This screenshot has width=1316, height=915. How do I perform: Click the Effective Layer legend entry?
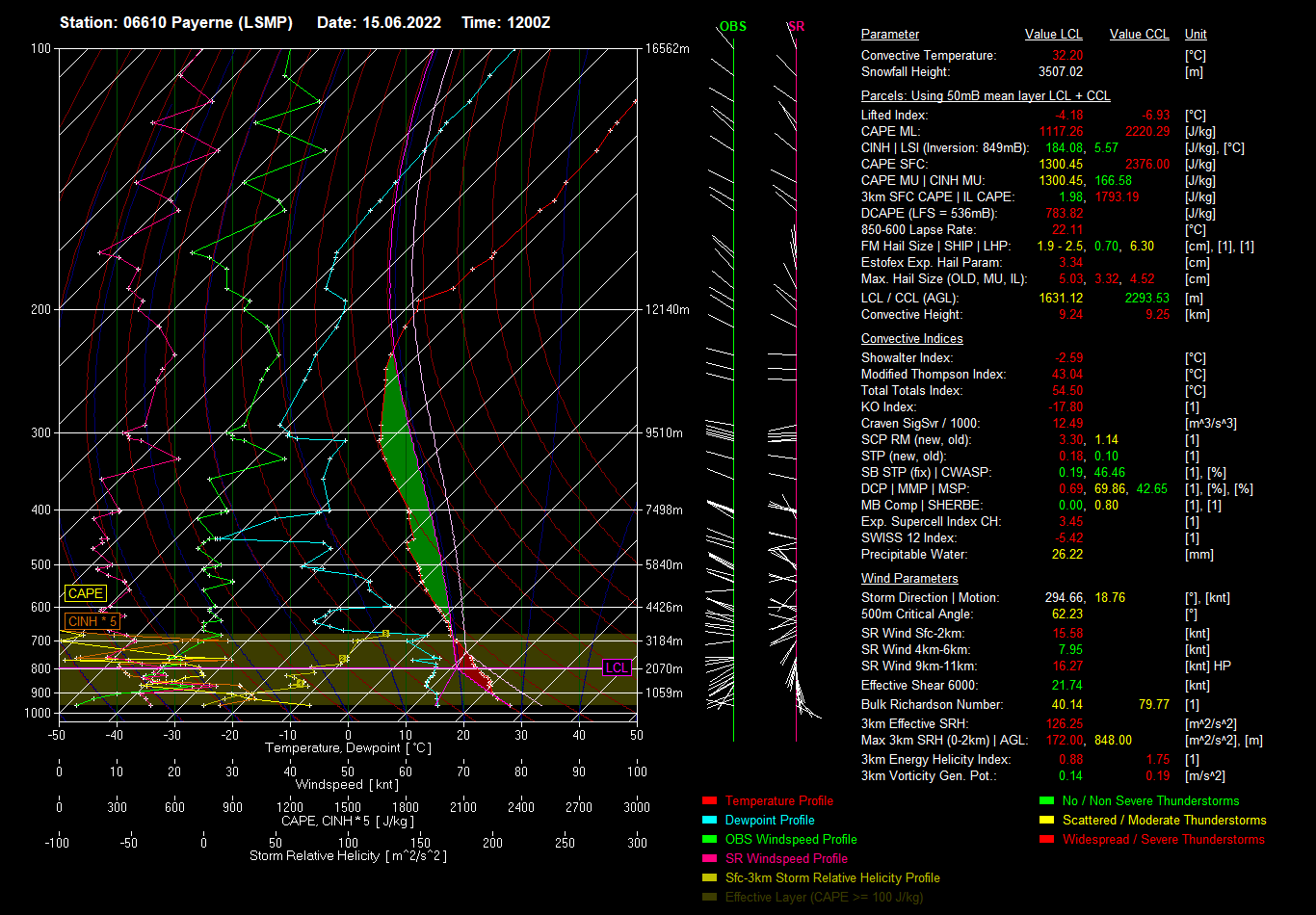(824, 898)
